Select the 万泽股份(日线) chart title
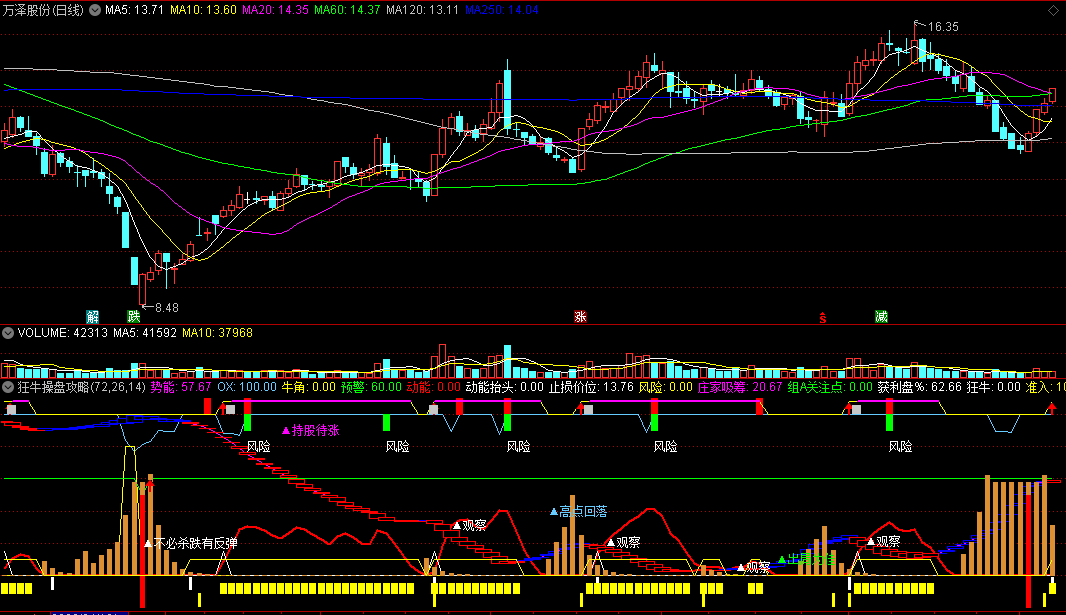The image size is (1066, 615). tap(44, 10)
